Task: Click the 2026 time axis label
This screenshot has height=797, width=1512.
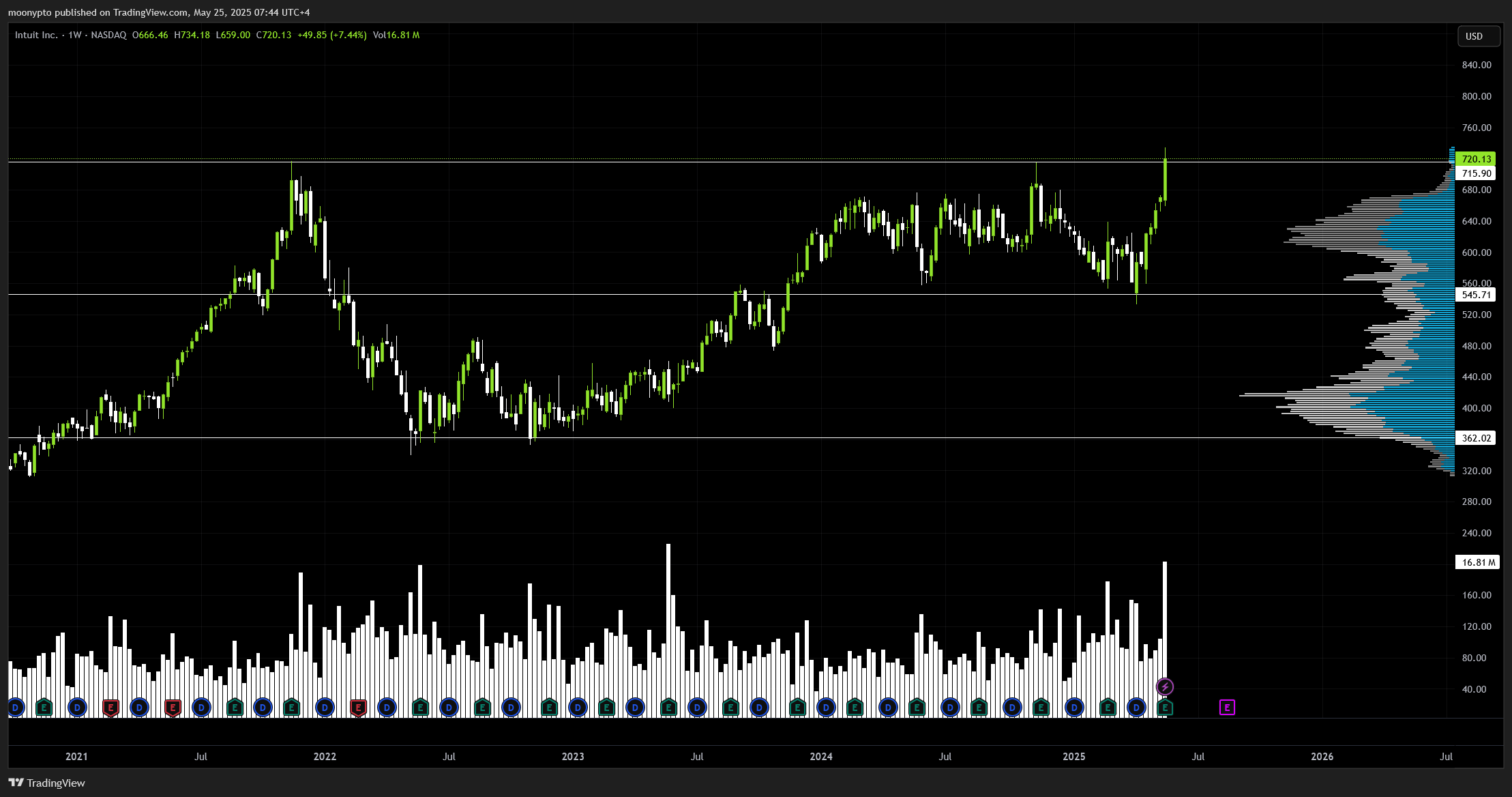Action: point(1322,756)
